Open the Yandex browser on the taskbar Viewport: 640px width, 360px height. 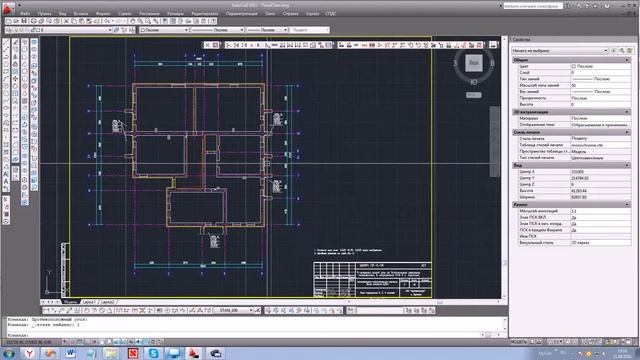(29, 353)
